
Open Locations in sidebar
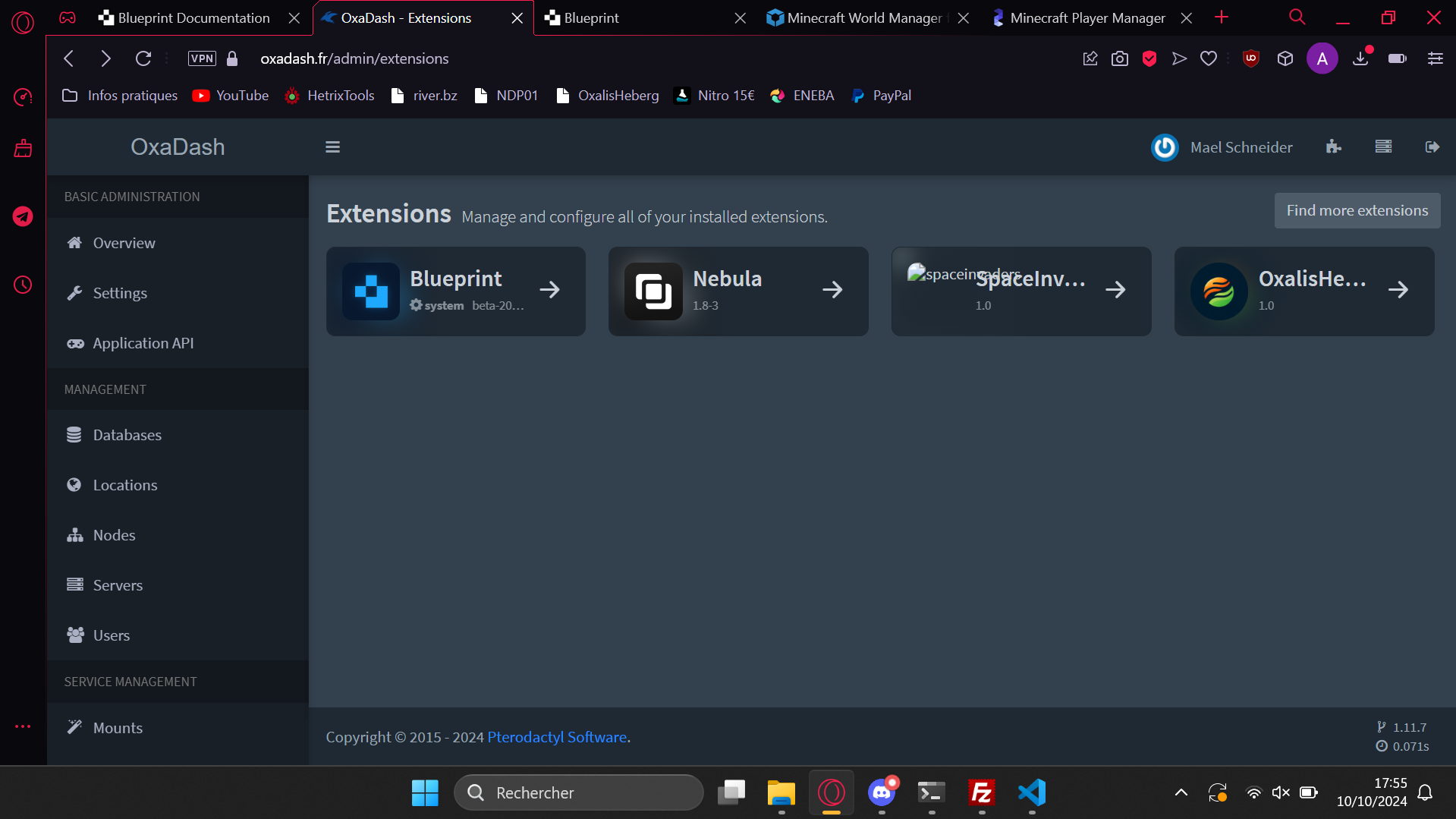[178, 485]
